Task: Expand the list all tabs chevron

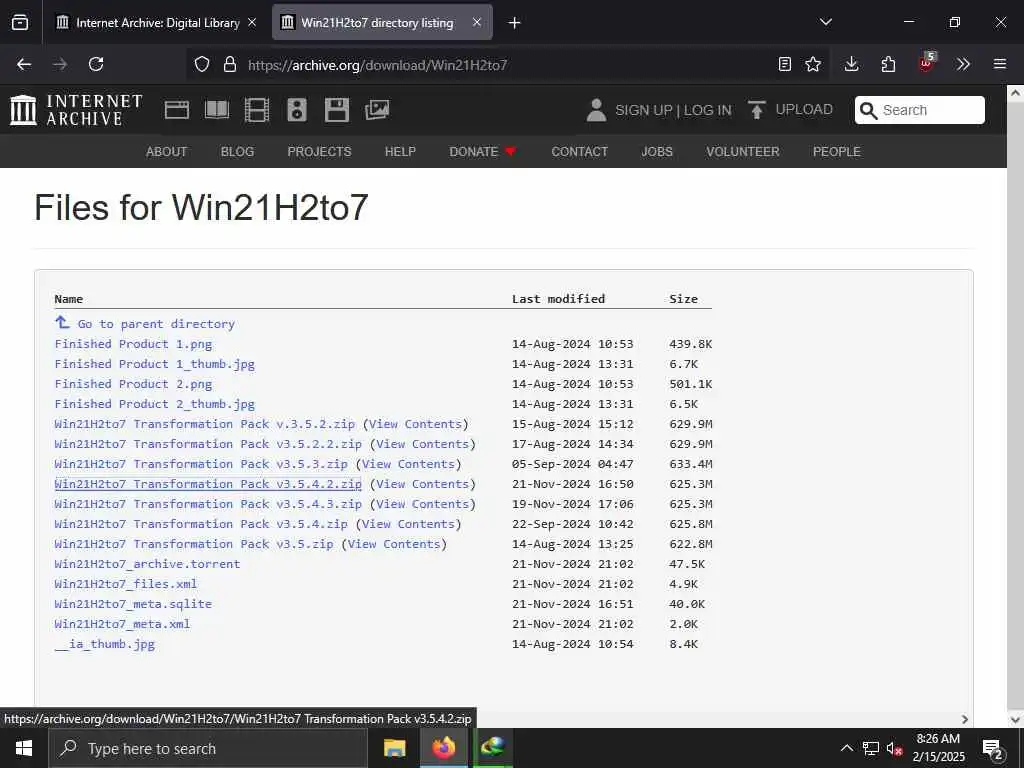Action: [826, 22]
